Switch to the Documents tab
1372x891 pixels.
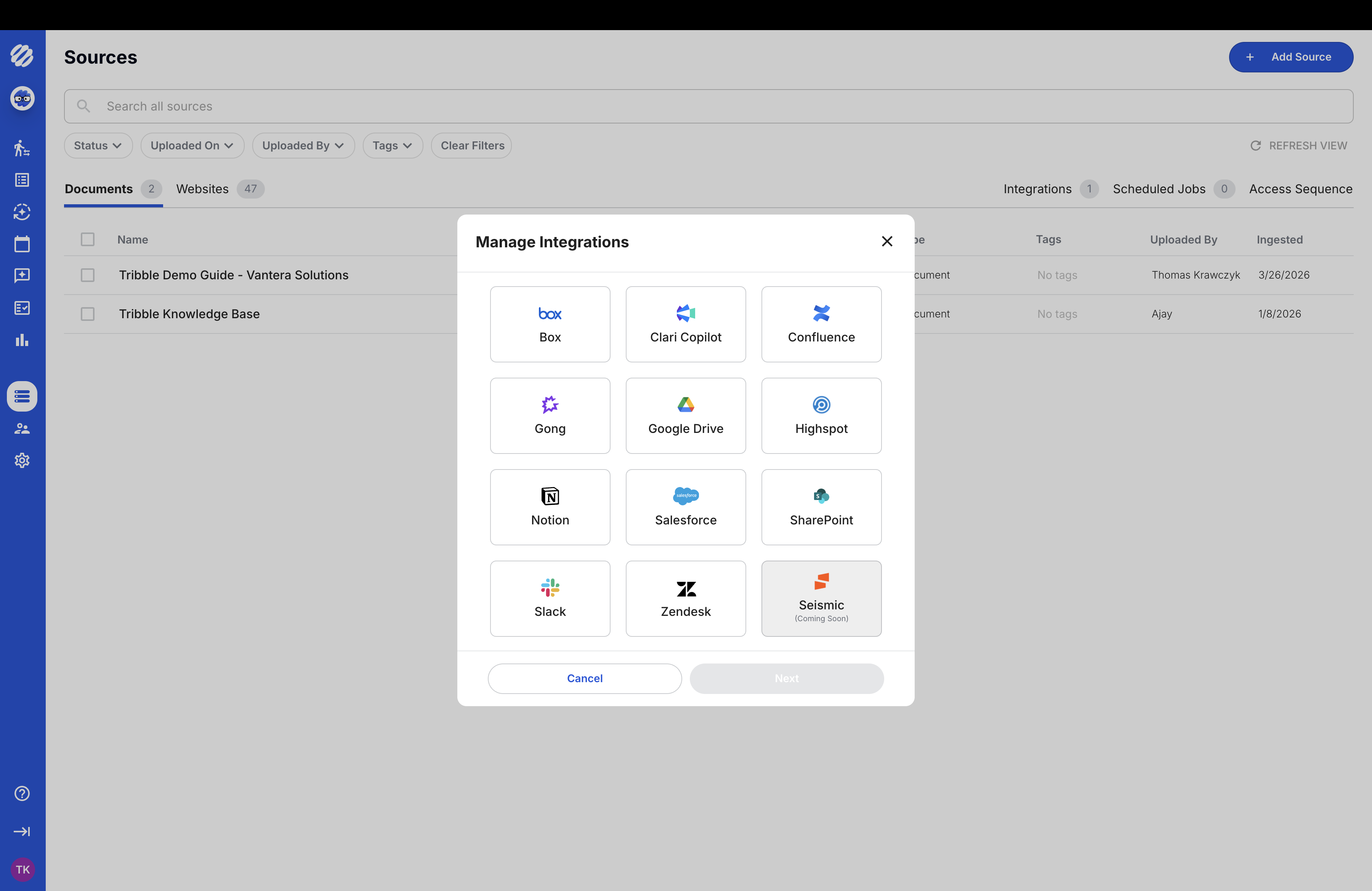[113, 189]
